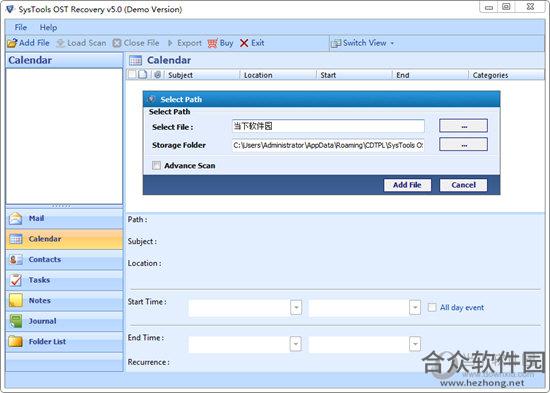Click the document column header icon

pyautogui.click(x=142, y=74)
